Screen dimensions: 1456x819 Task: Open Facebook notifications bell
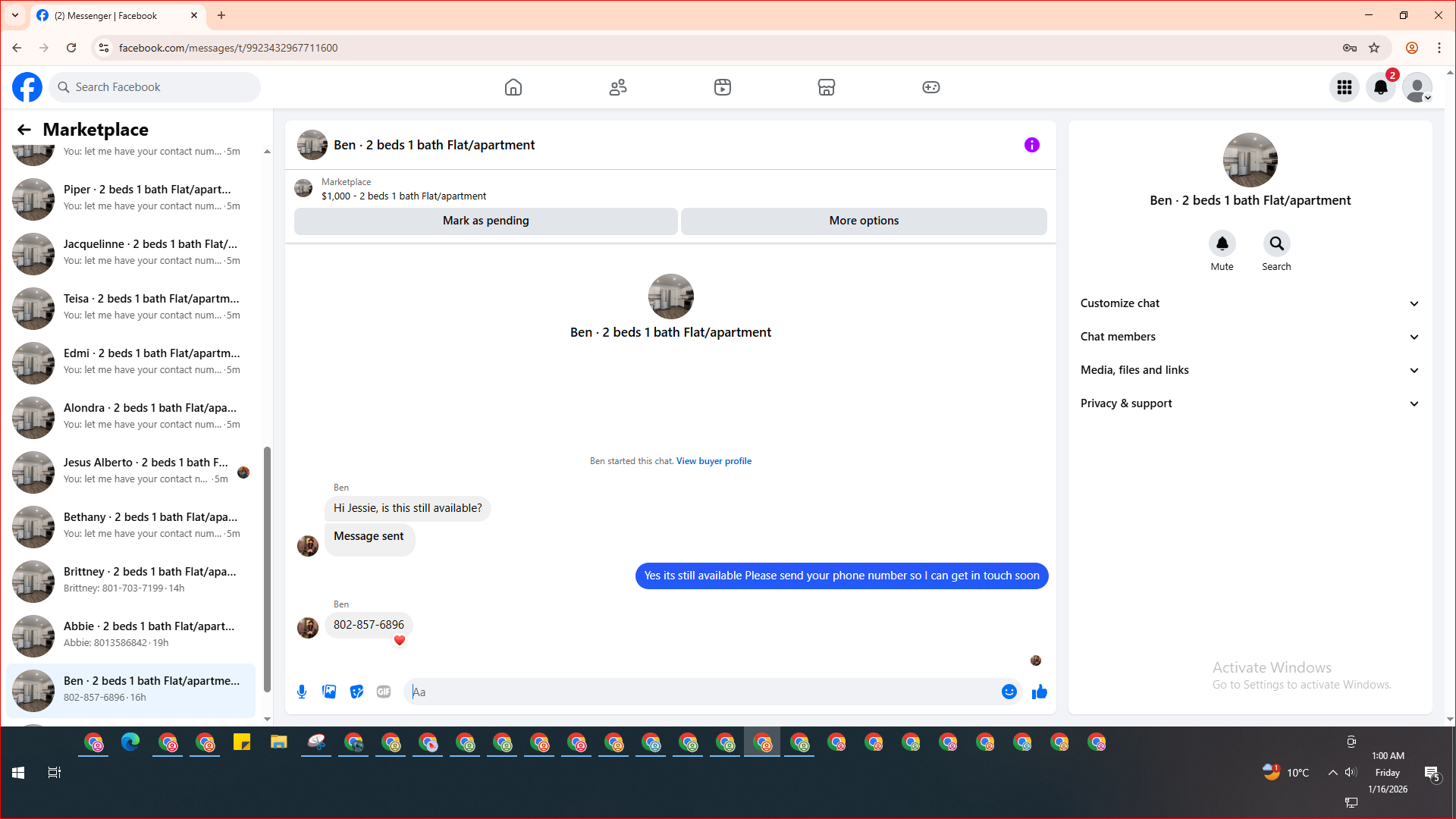click(1380, 87)
